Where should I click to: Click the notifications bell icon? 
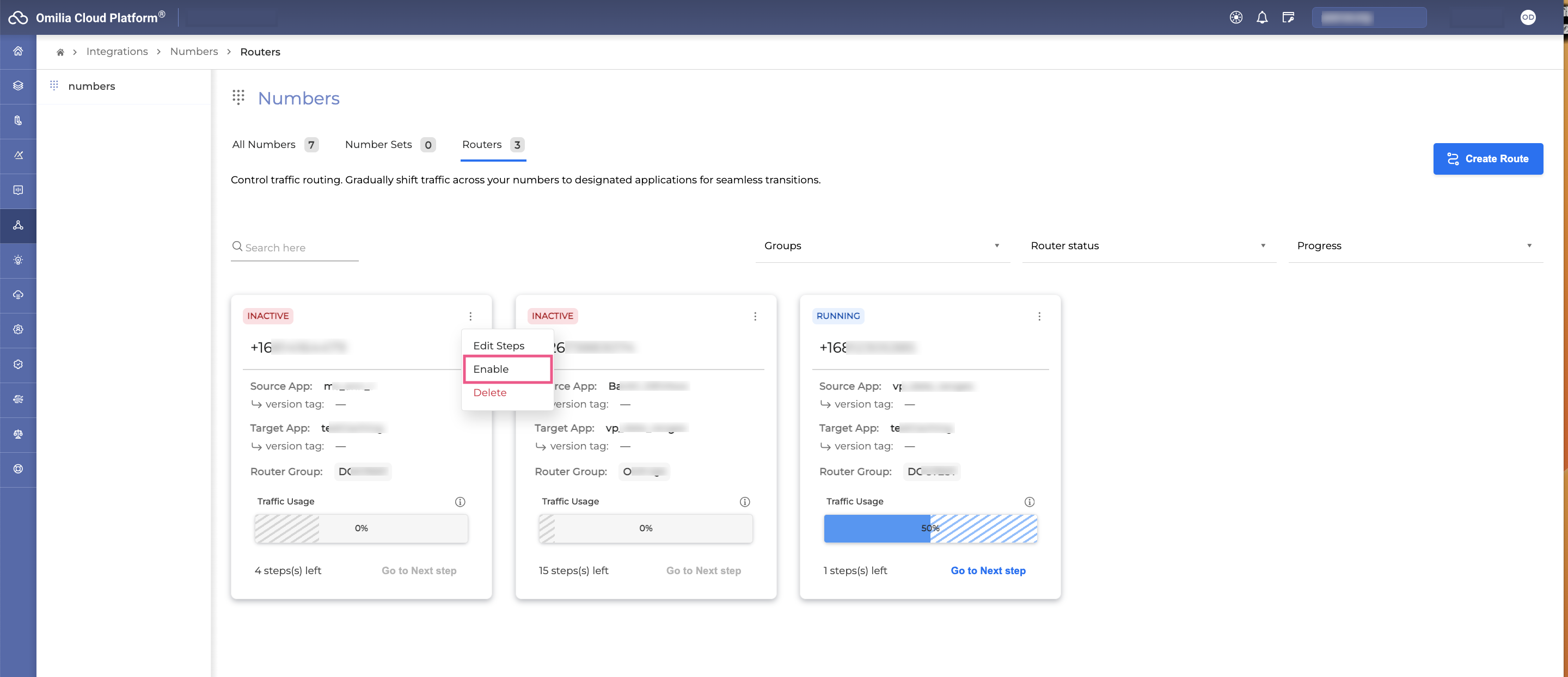pos(1262,17)
